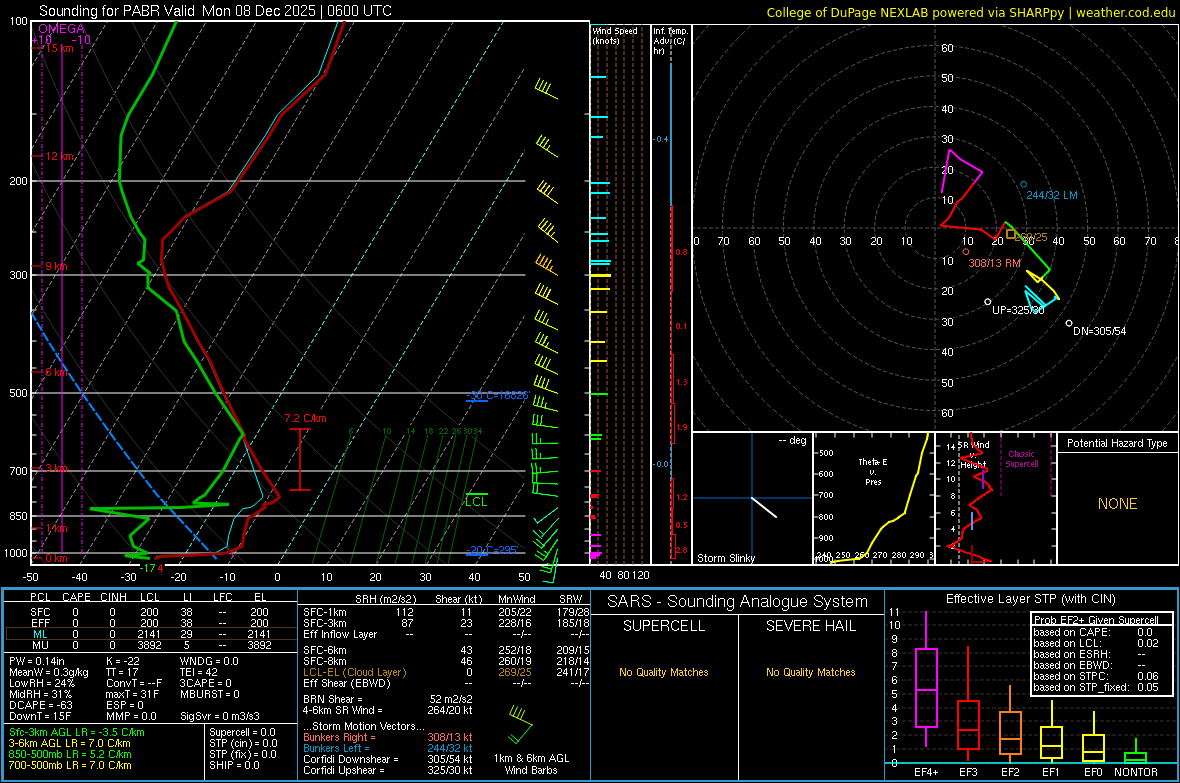
Task: Click the -17.4 surface dewpoint label
Action: (x=151, y=568)
